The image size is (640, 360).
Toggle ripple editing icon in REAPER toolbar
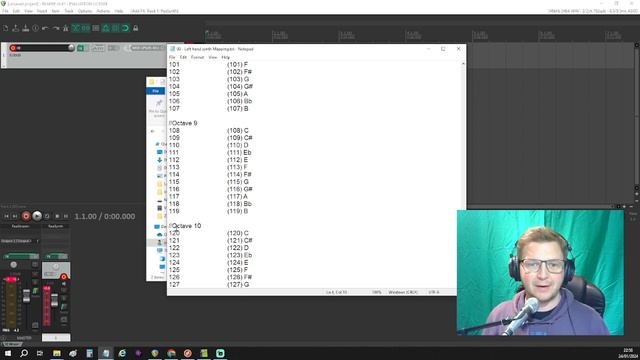(96, 28)
